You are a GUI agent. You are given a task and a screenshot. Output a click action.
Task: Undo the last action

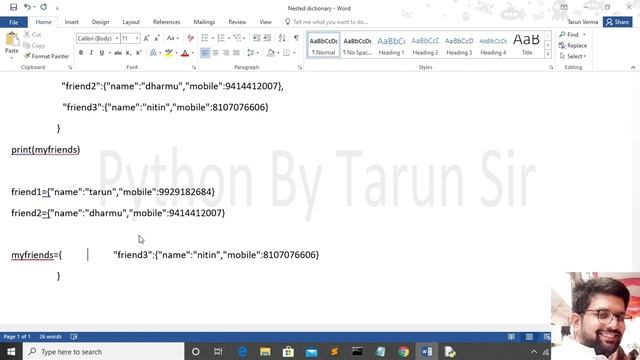[x=27, y=7]
